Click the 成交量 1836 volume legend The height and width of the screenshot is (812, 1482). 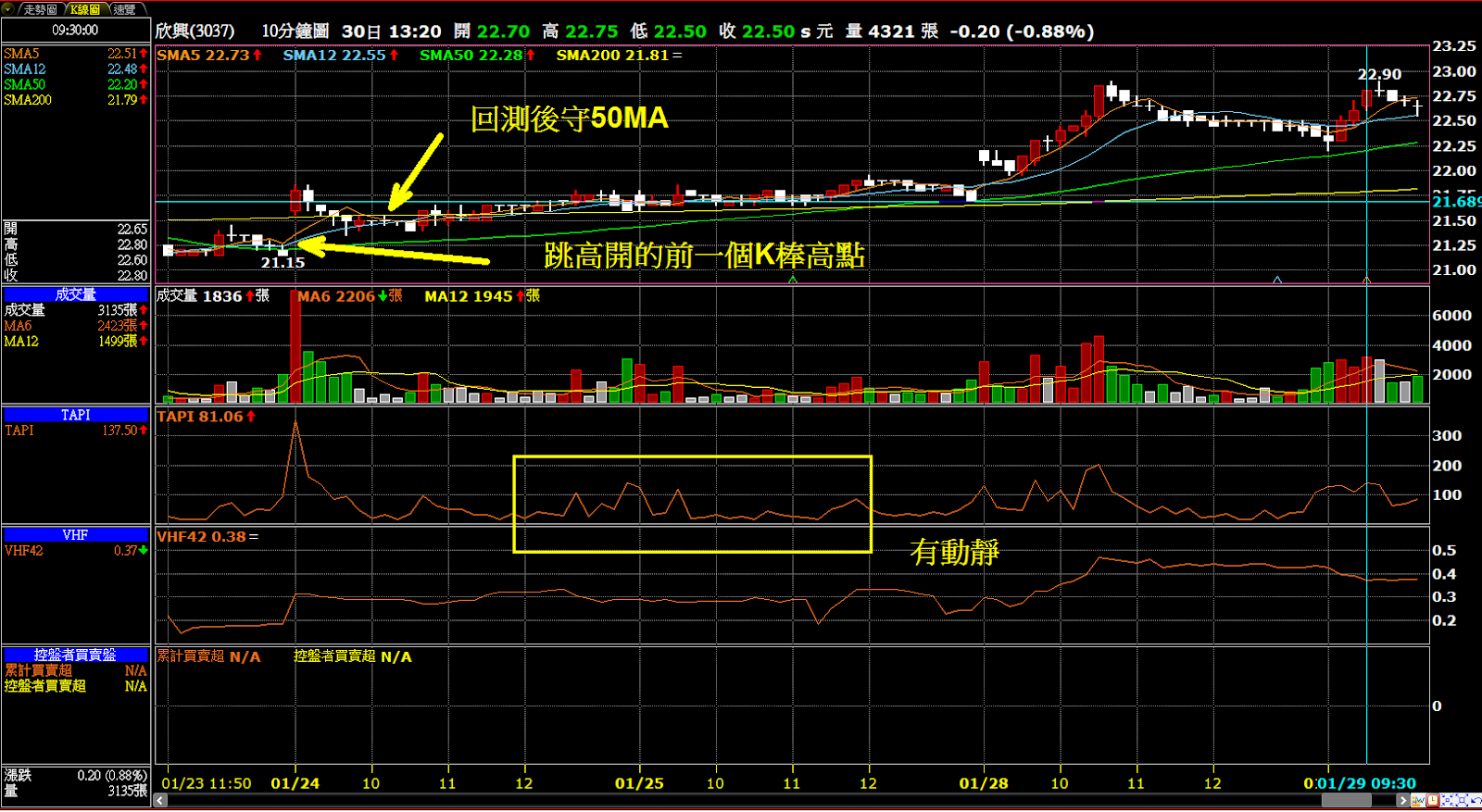(x=212, y=296)
